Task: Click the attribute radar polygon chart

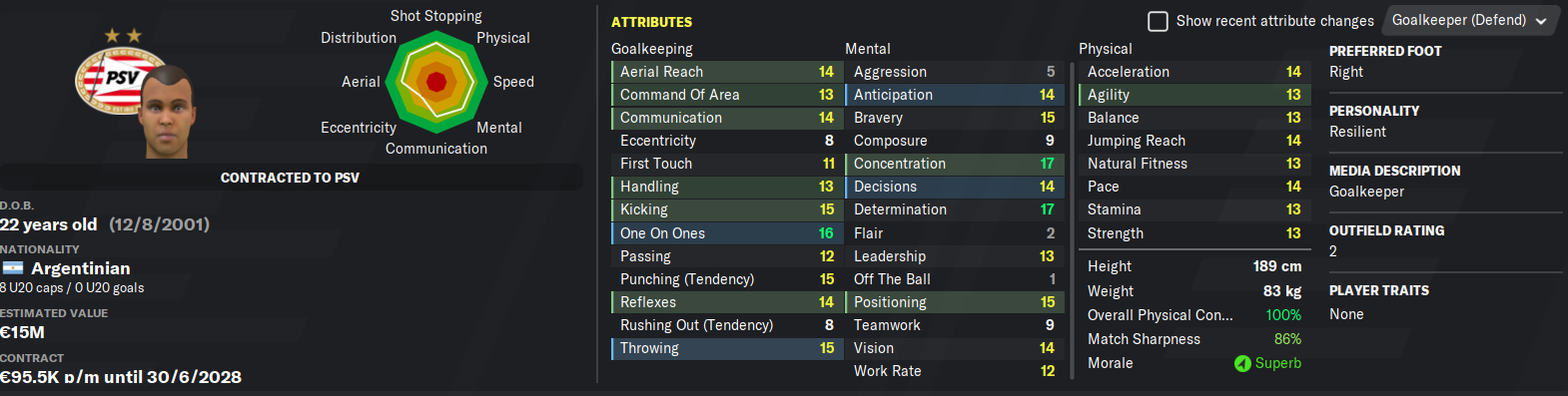Action: (436, 82)
